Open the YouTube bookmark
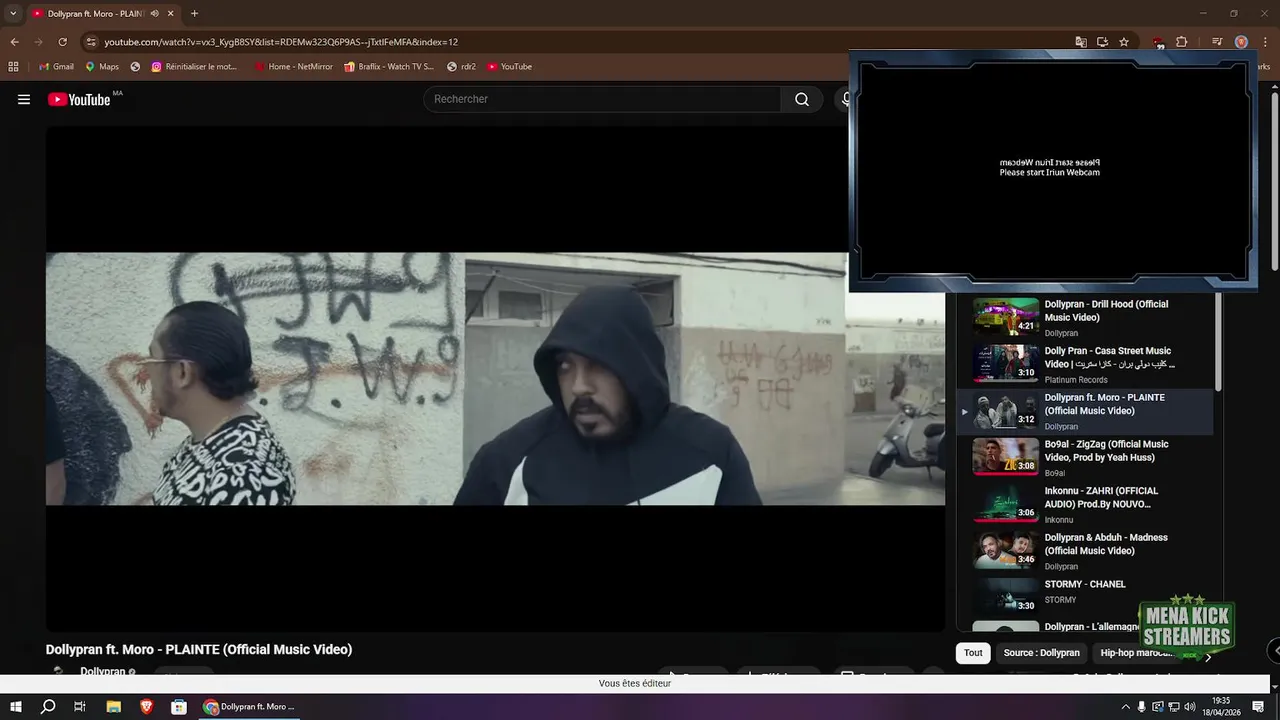1280x720 pixels. (x=510, y=67)
